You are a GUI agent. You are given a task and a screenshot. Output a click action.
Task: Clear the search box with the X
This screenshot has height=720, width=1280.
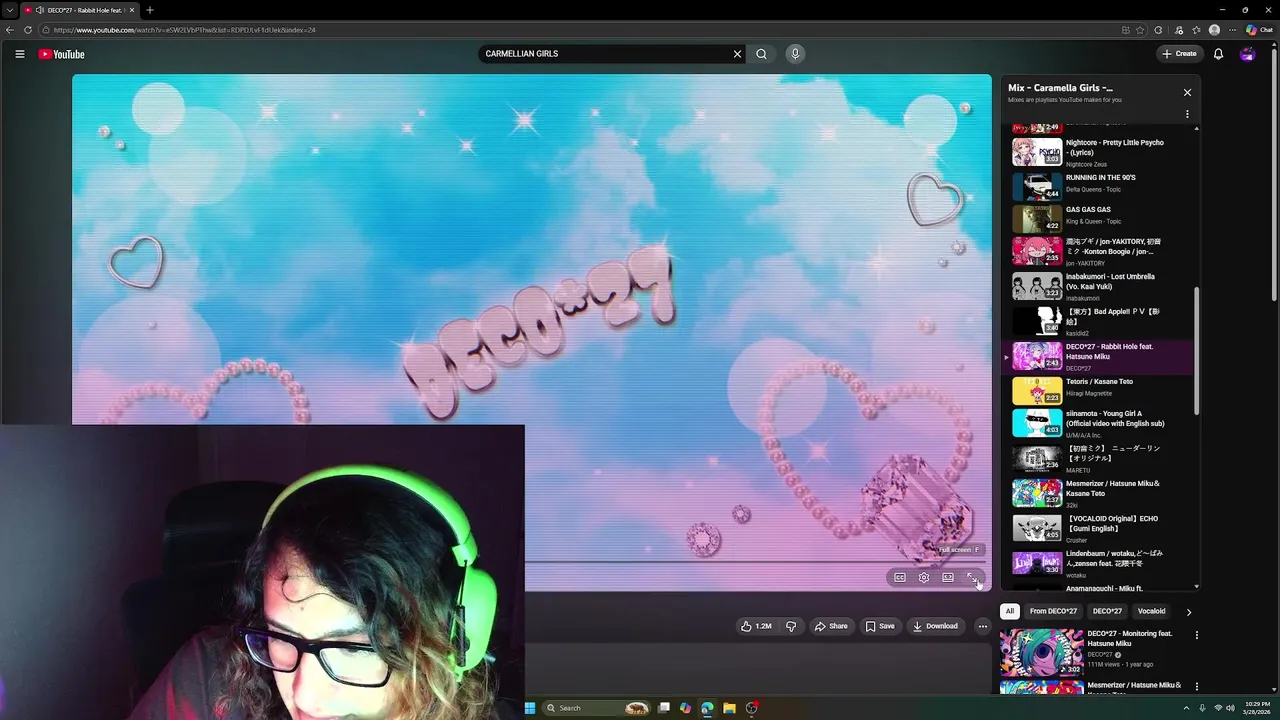click(x=737, y=54)
